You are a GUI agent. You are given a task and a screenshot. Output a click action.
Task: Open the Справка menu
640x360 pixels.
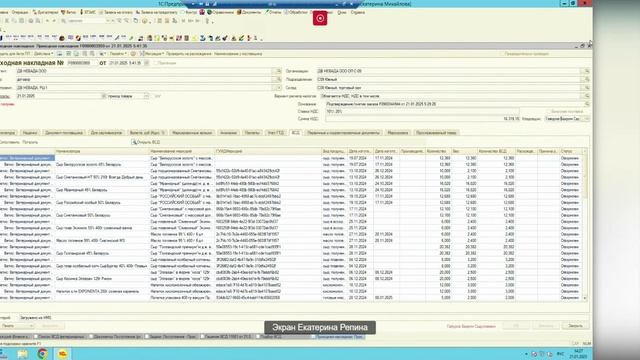pyautogui.click(x=358, y=12)
